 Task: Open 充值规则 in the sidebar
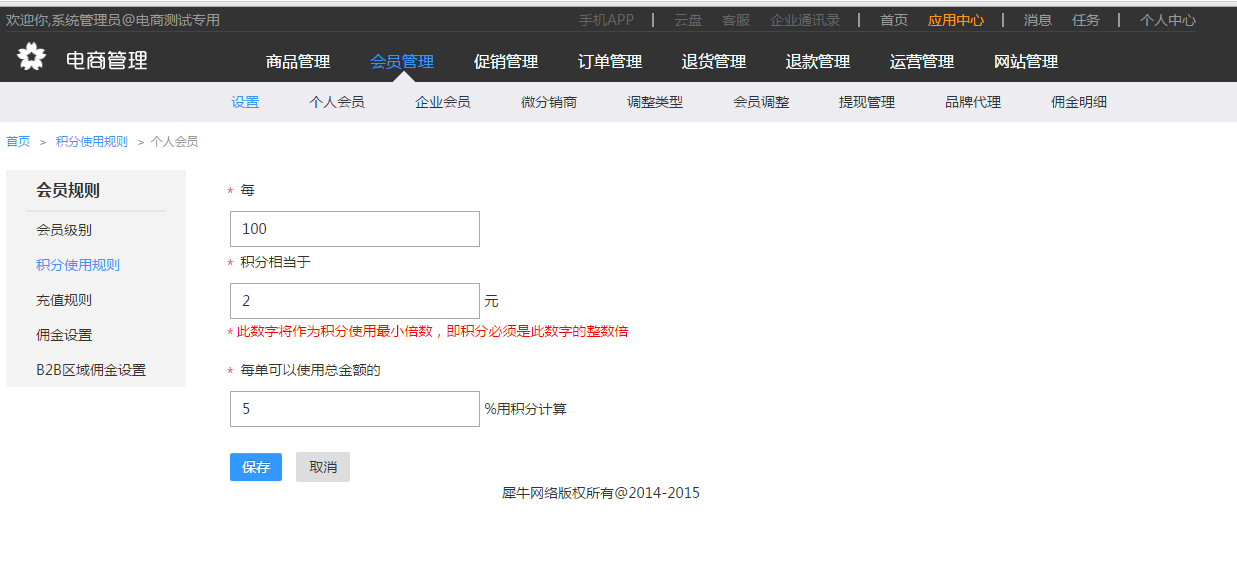(x=64, y=300)
